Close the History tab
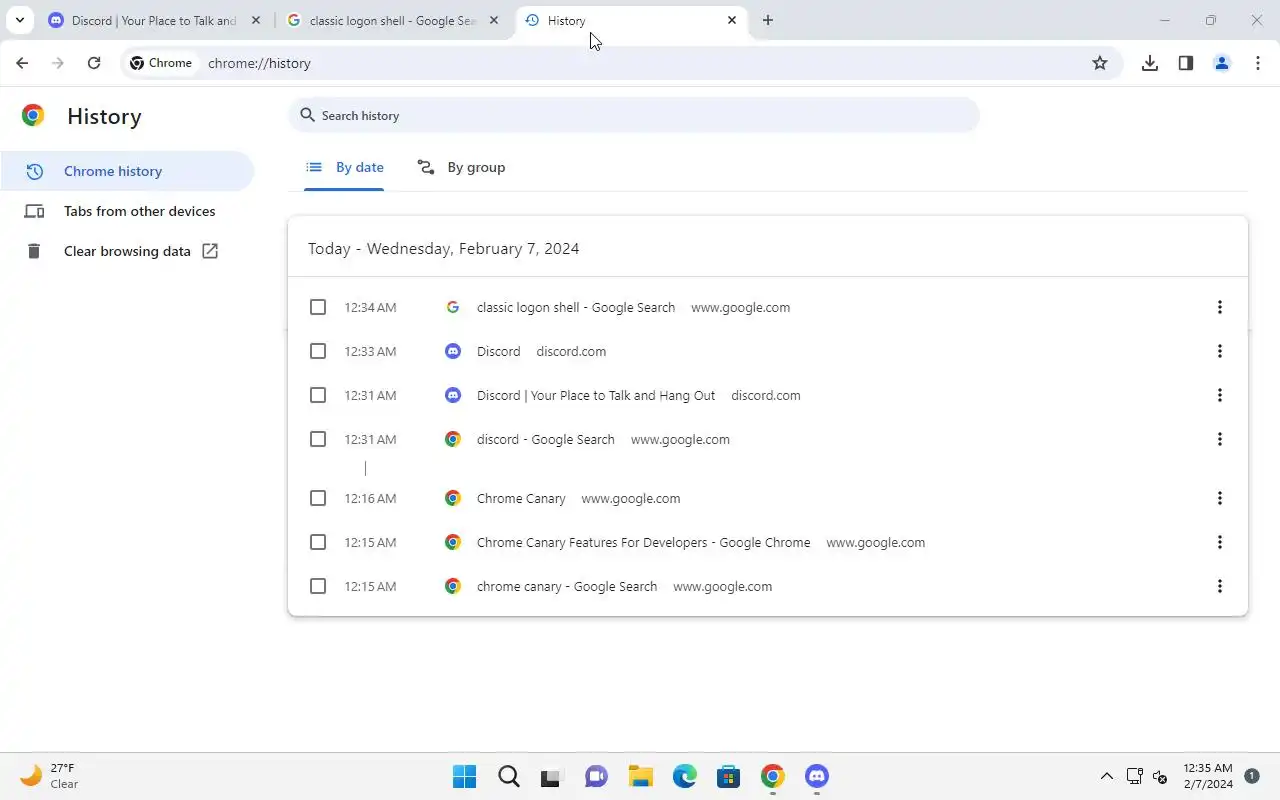 [x=732, y=20]
